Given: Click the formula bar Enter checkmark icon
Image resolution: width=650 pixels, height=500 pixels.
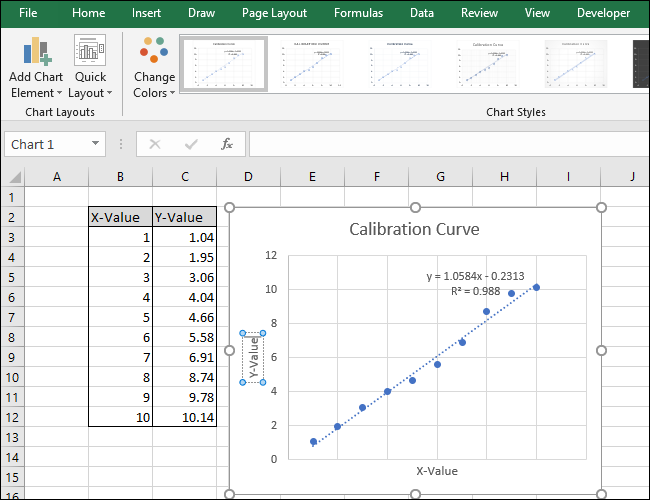Looking at the screenshot, I should click(x=191, y=144).
